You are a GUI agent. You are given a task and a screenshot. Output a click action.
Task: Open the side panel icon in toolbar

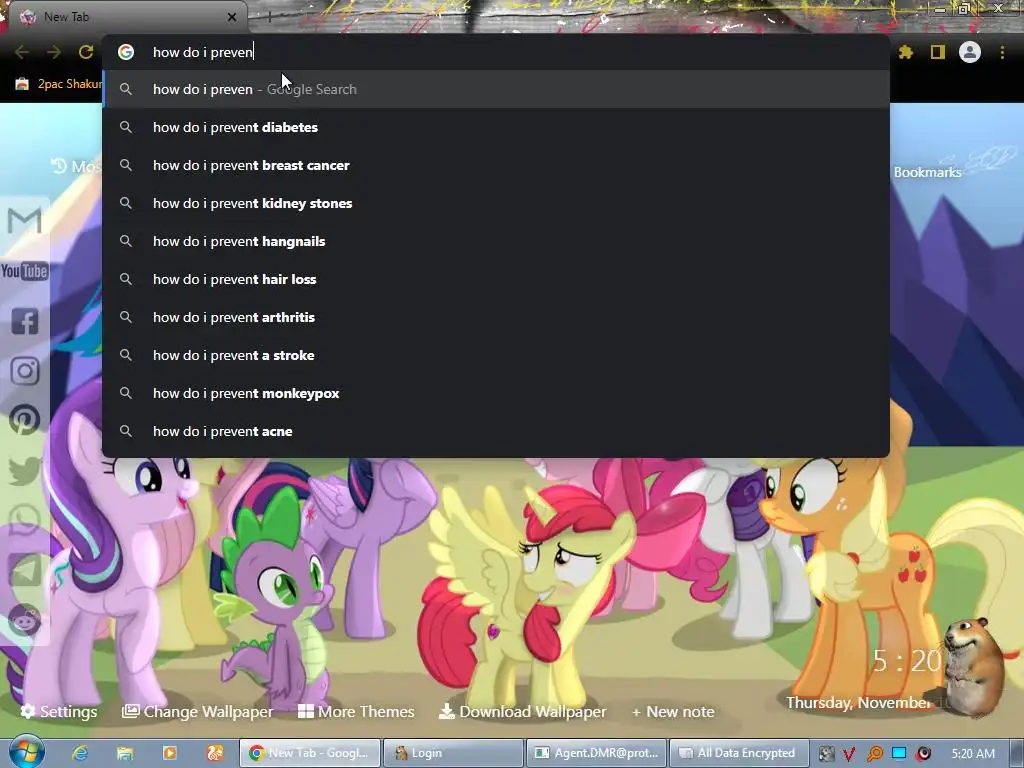pos(938,52)
